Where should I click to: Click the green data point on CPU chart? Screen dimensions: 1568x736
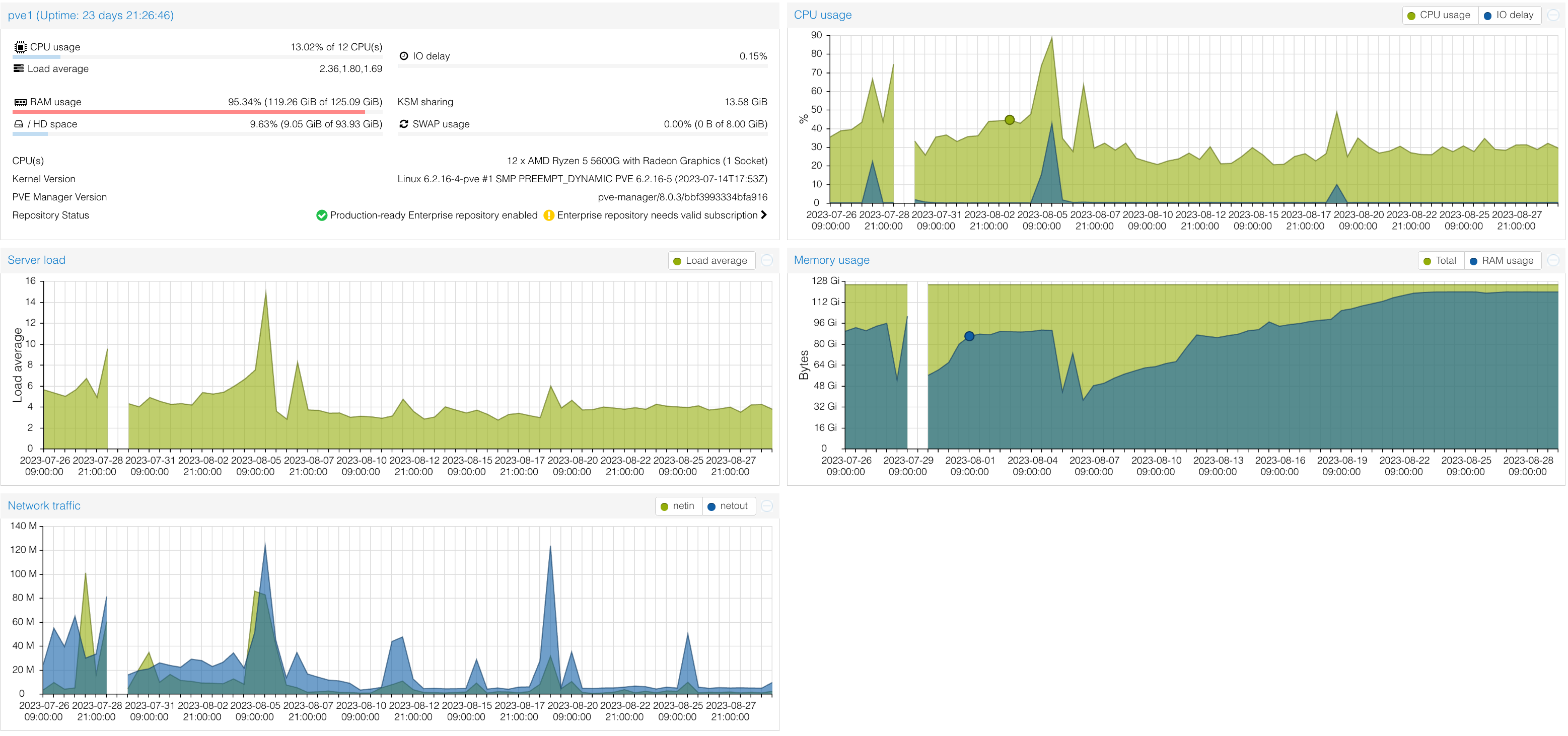[x=1009, y=120]
